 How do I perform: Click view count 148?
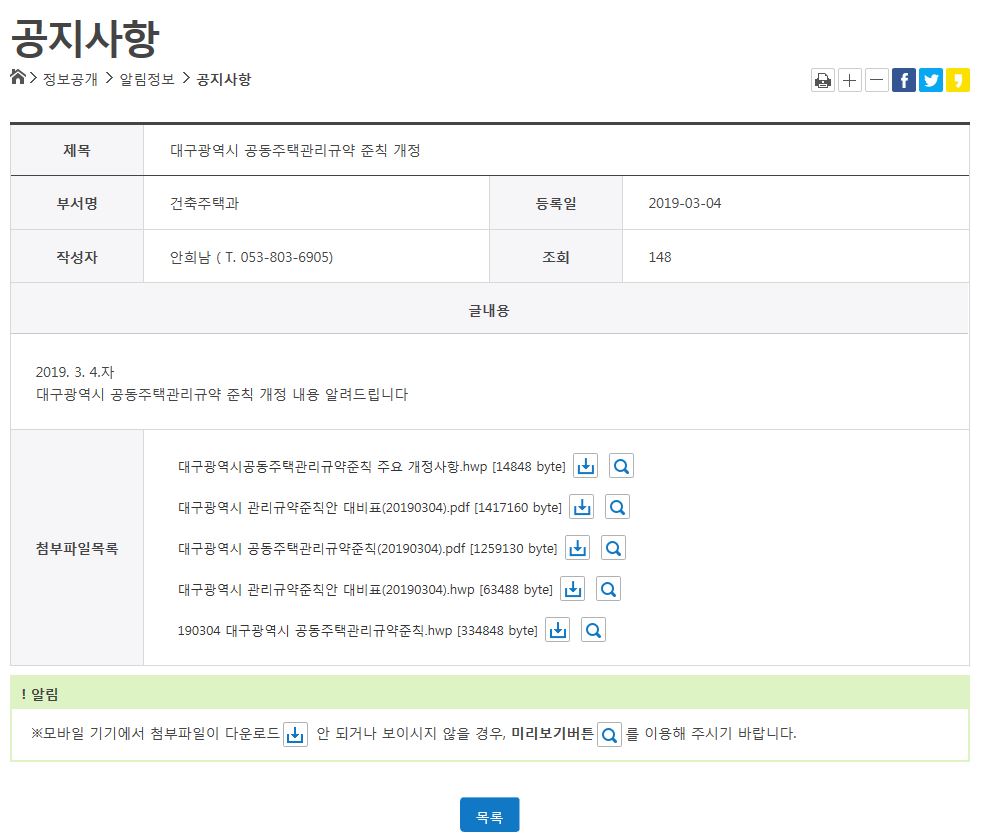tap(659, 257)
